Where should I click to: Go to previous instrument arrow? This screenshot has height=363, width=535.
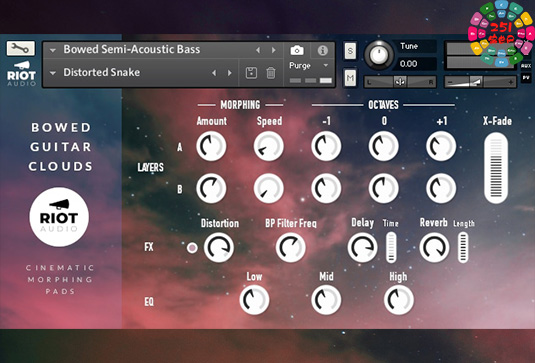pos(258,50)
